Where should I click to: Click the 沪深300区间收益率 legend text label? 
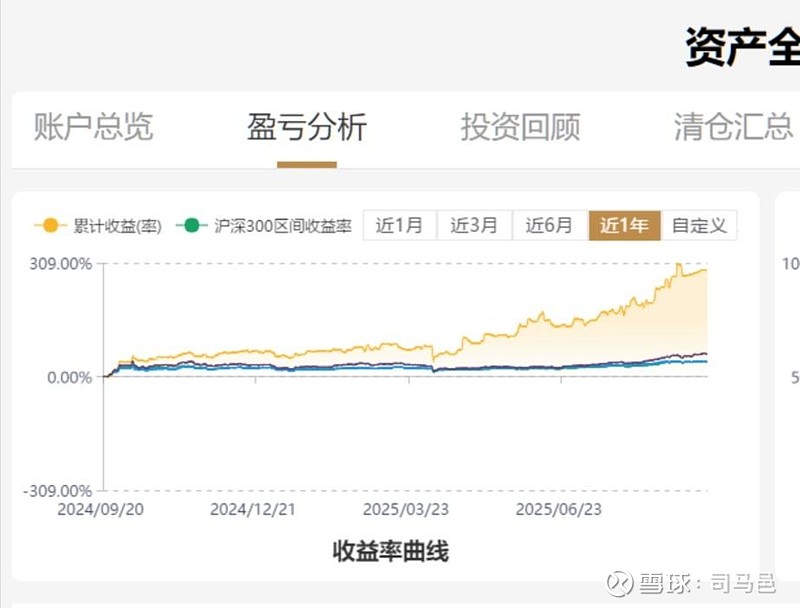point(283,226)
